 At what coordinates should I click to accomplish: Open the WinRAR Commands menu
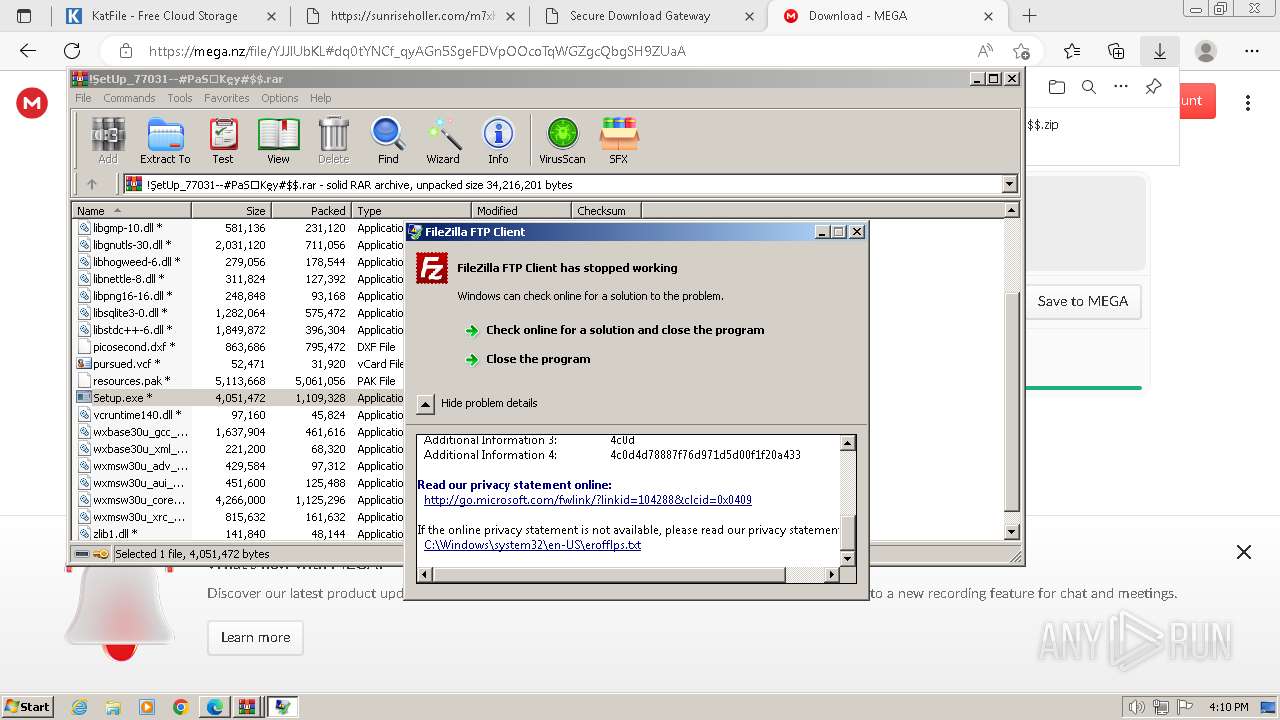[x=129, y=98]
